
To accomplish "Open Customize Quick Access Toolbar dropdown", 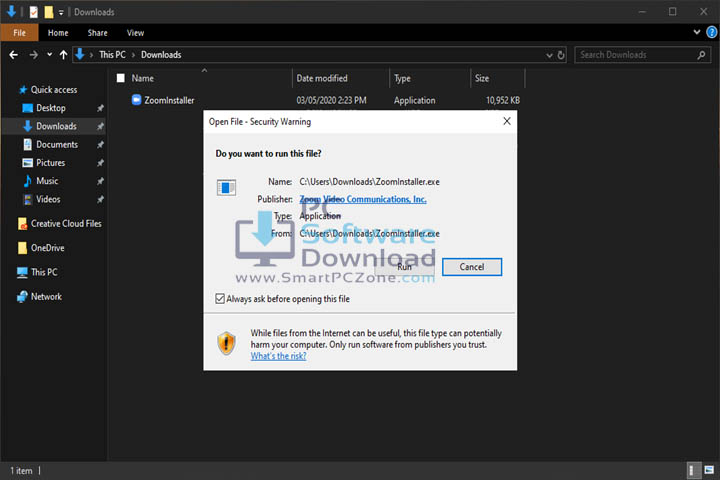I will coord(61,12).
